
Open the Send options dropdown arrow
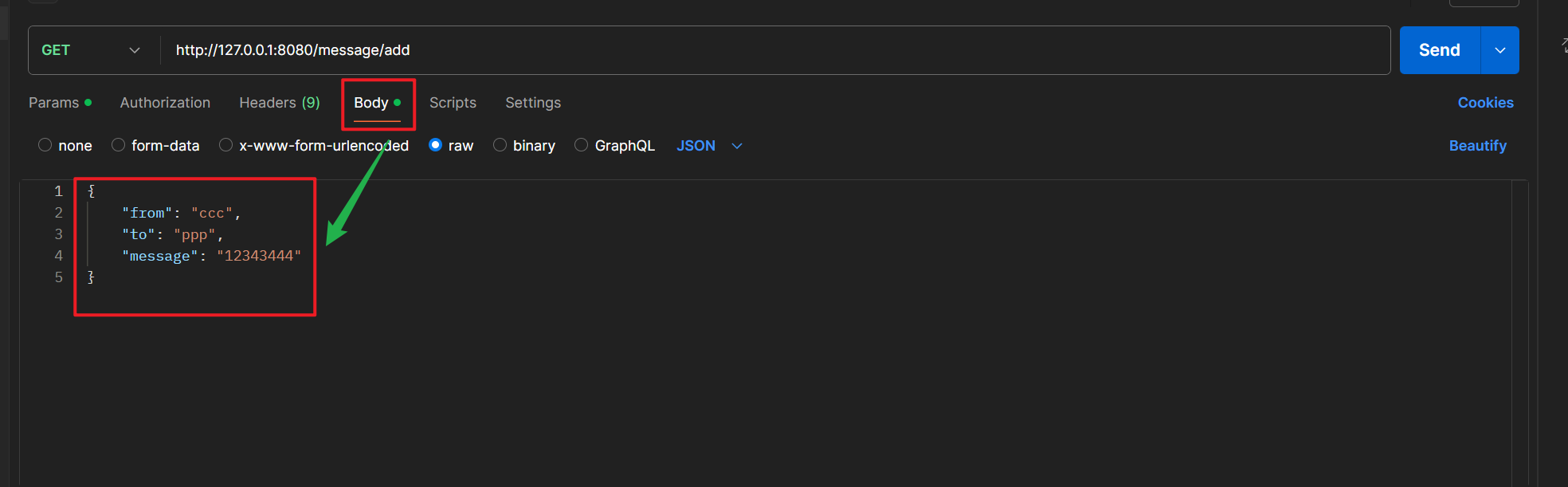point(1500,50)
